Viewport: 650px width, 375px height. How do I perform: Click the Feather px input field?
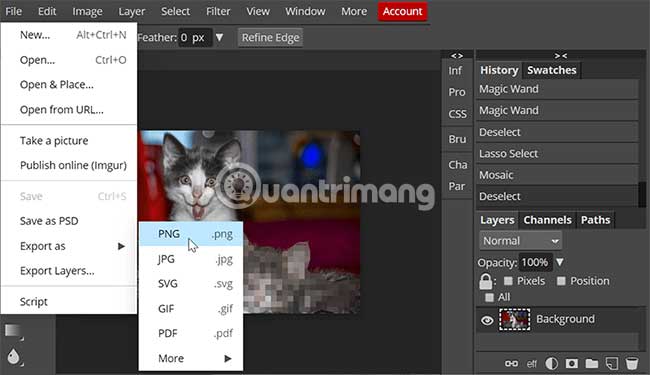tap(195, 38)
